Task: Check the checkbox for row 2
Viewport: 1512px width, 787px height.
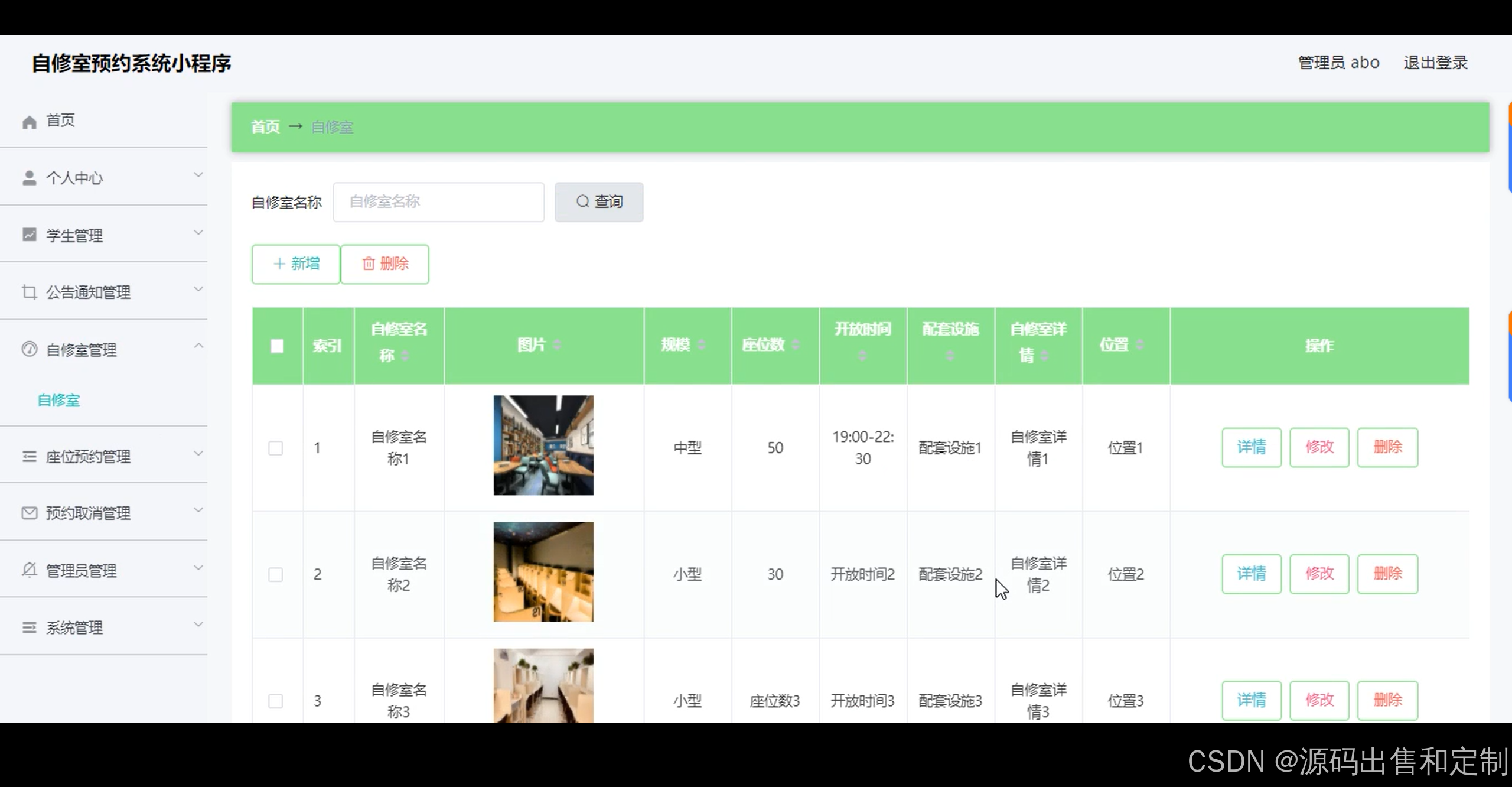Action: [275, 574]
